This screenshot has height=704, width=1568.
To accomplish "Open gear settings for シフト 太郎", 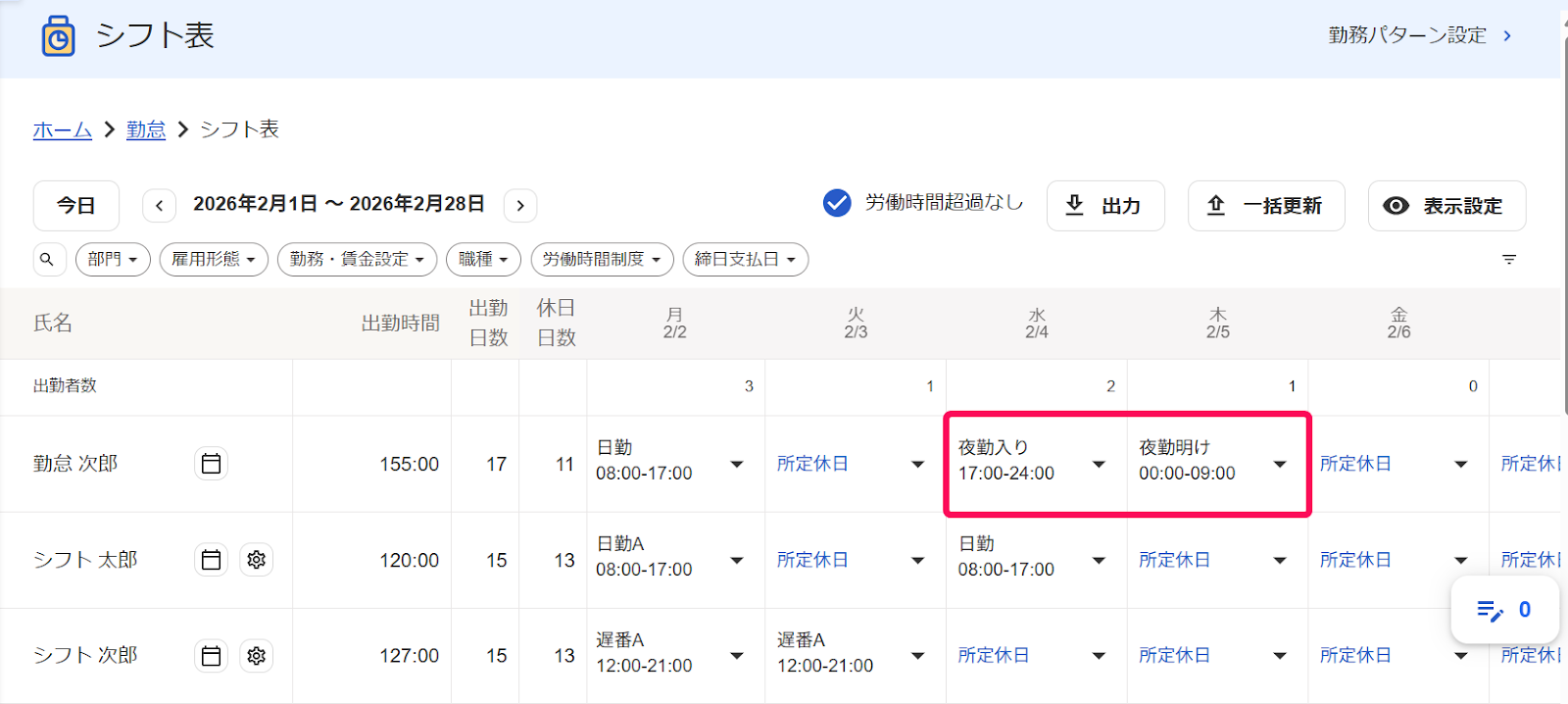I will coord(257,560).
